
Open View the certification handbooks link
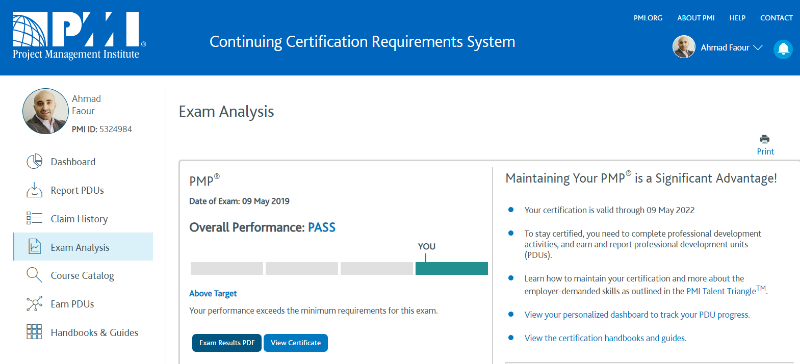[x=605, y=338]
